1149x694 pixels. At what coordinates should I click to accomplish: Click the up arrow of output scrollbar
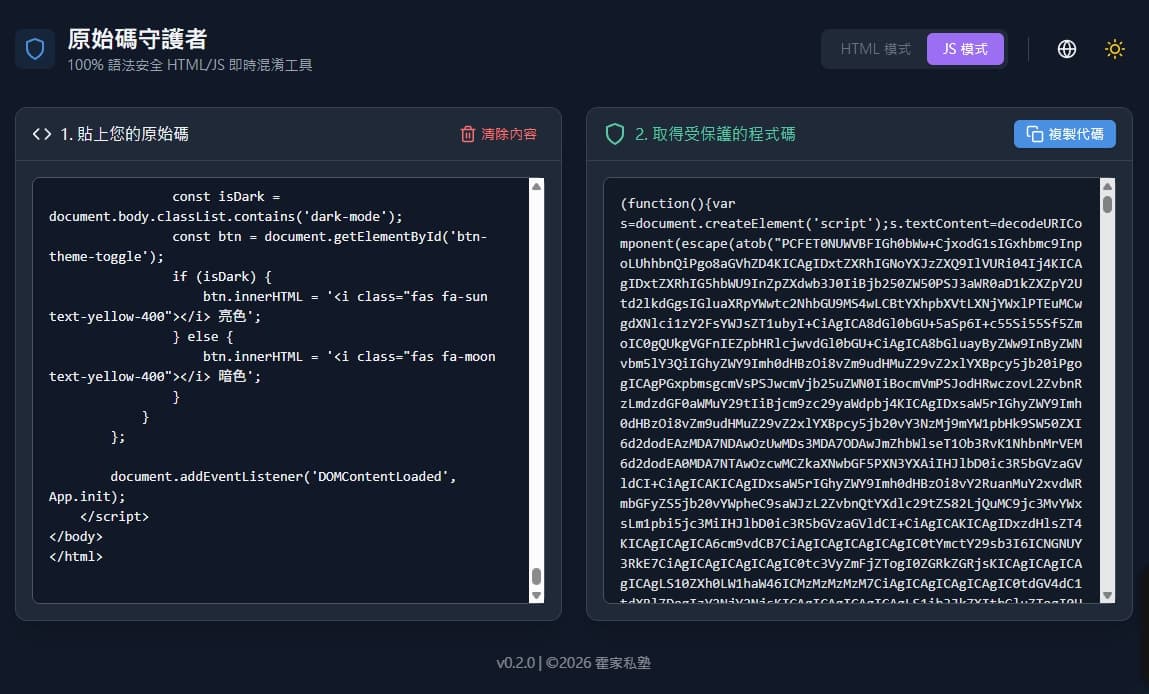(x=1107, y=186)
